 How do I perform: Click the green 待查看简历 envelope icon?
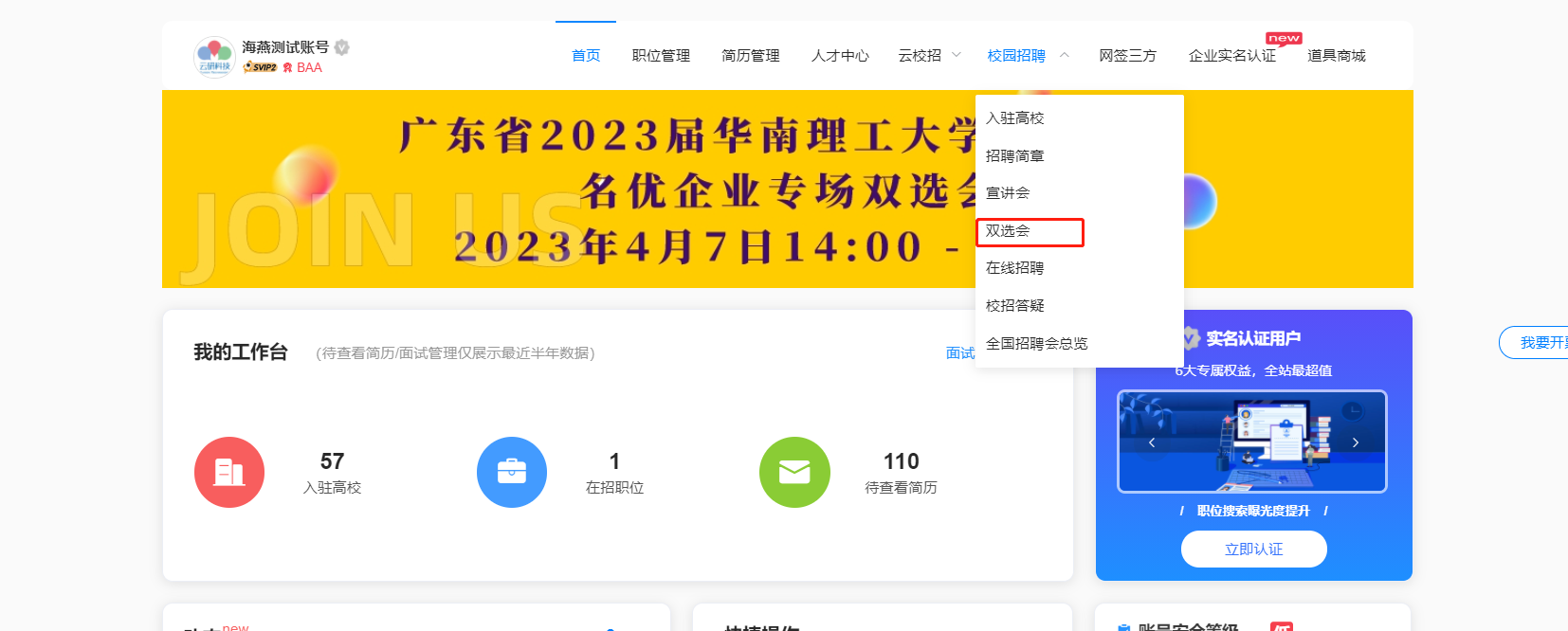(x=794, y=472)
